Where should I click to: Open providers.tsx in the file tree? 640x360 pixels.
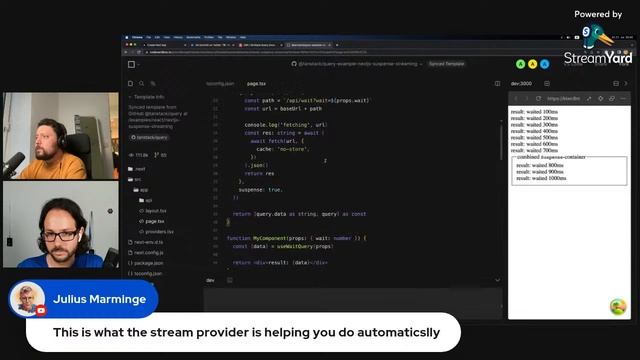(x=157, y=232)
